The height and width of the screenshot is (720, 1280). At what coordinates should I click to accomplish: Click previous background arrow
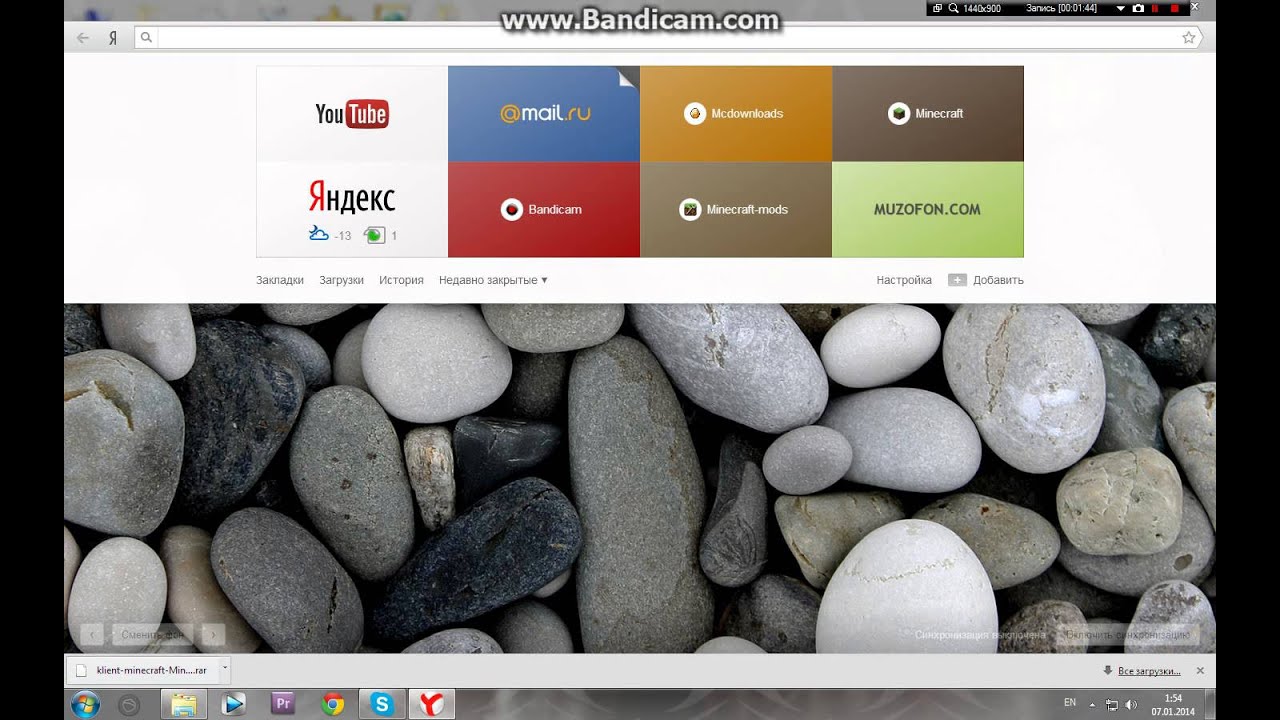pos(92,634)
